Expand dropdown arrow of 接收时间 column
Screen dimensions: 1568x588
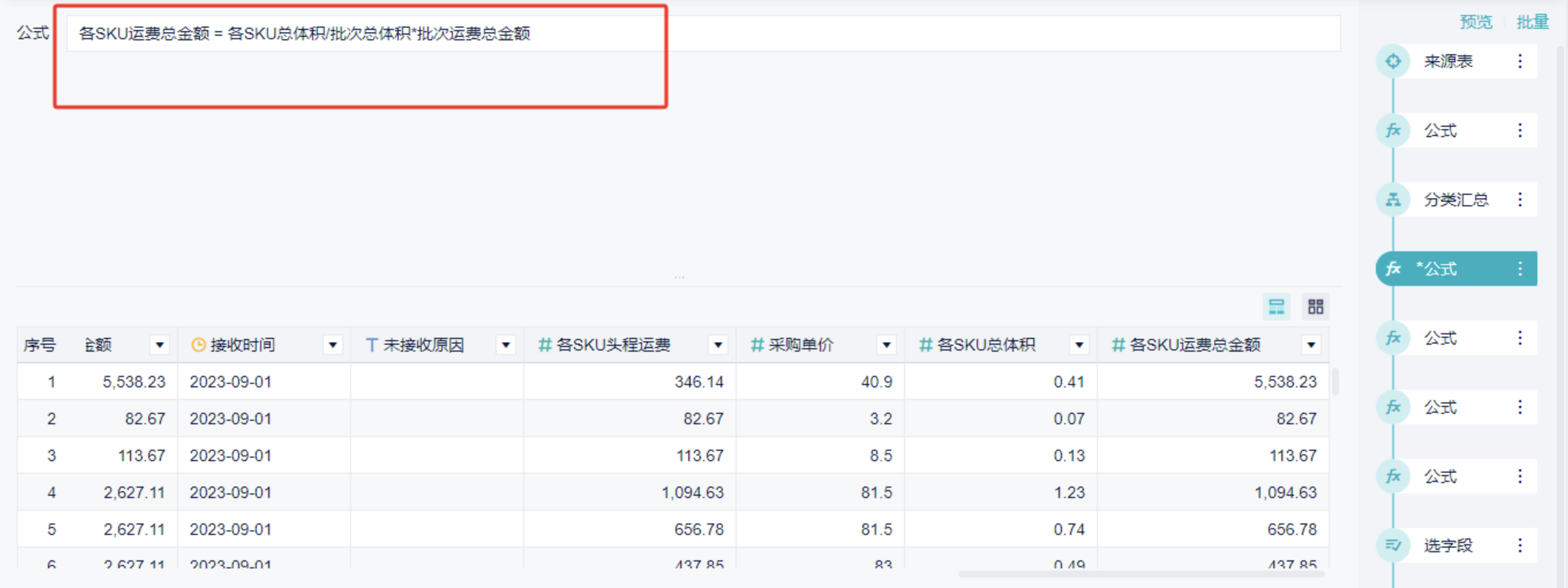(332, 345)
